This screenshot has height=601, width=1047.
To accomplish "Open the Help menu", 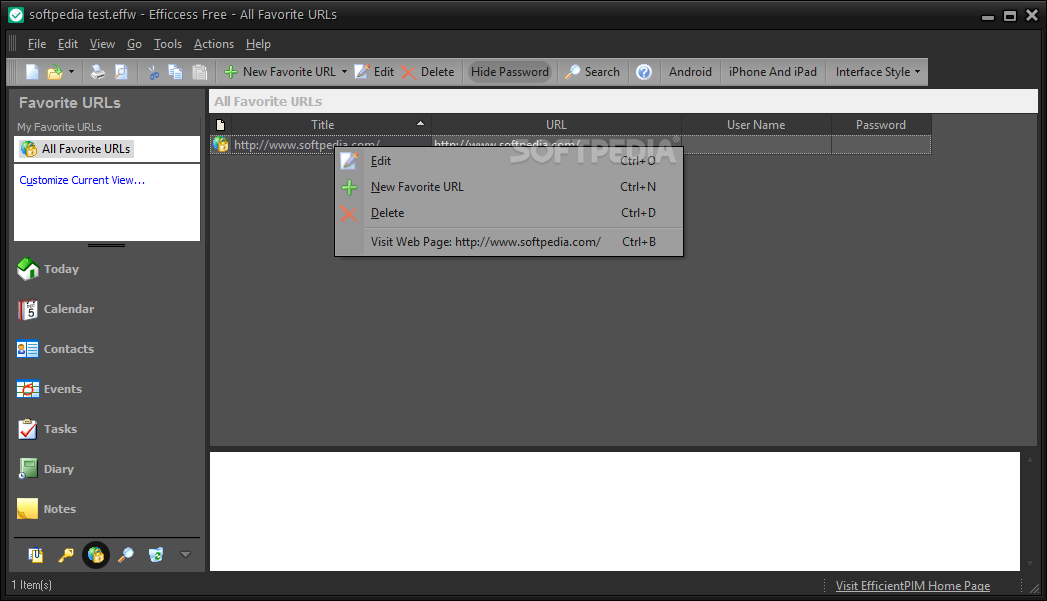I will pyautogui.click(x=258, y=44).
